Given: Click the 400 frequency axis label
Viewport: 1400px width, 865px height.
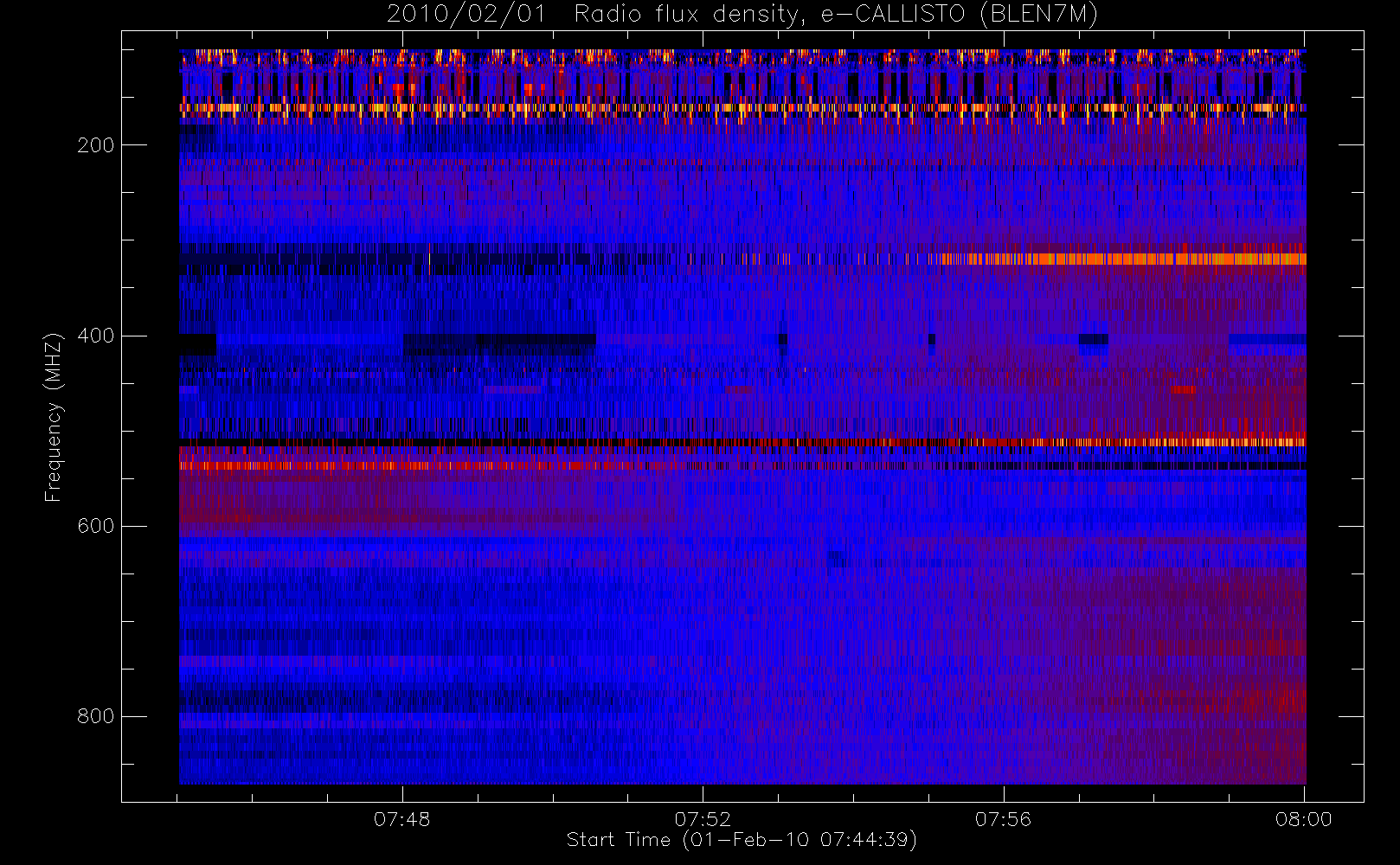Looking at the screenshot, I should pyautogui.click(x=96, y=336).
